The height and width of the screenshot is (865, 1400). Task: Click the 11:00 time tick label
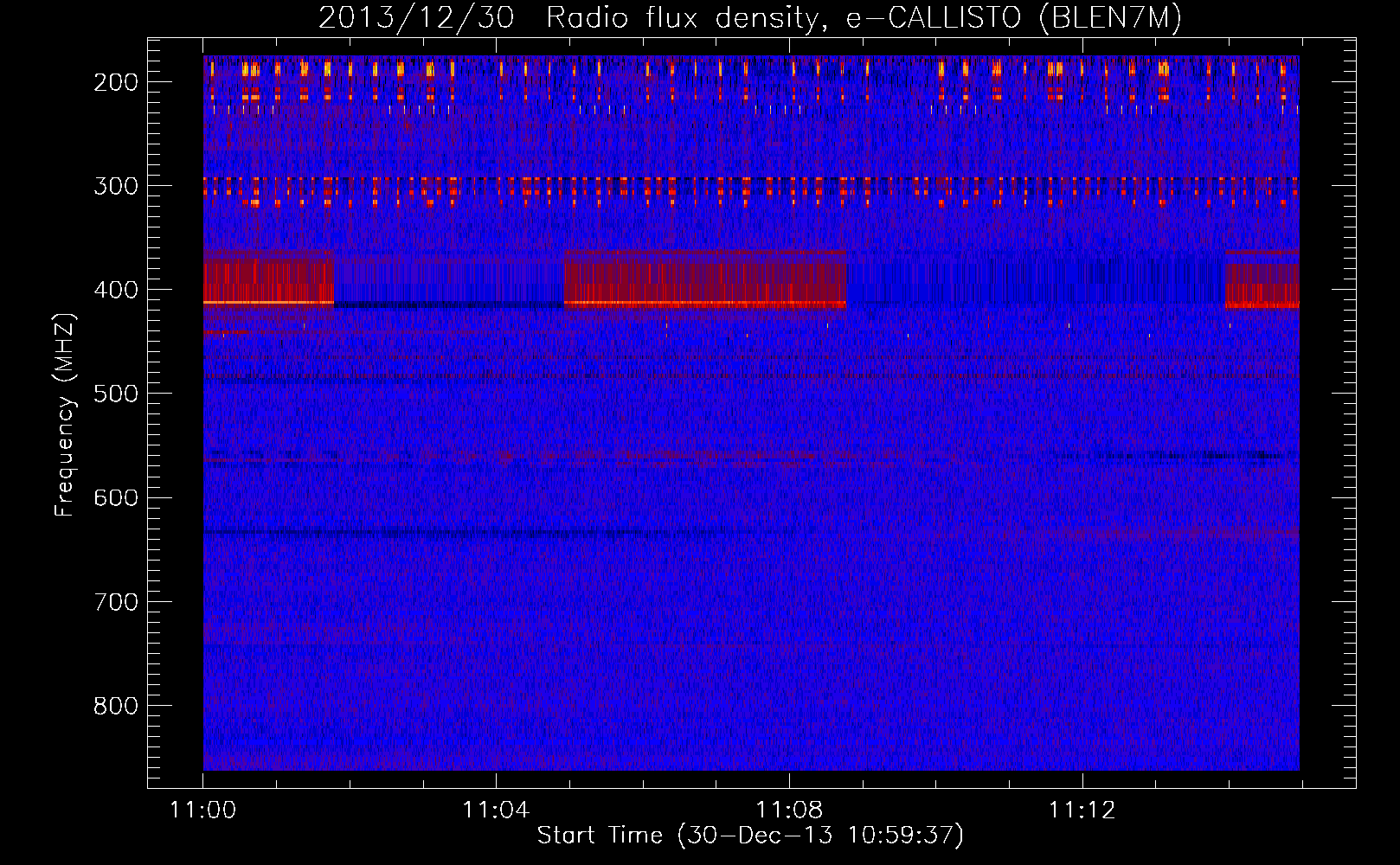pos(202,811)
